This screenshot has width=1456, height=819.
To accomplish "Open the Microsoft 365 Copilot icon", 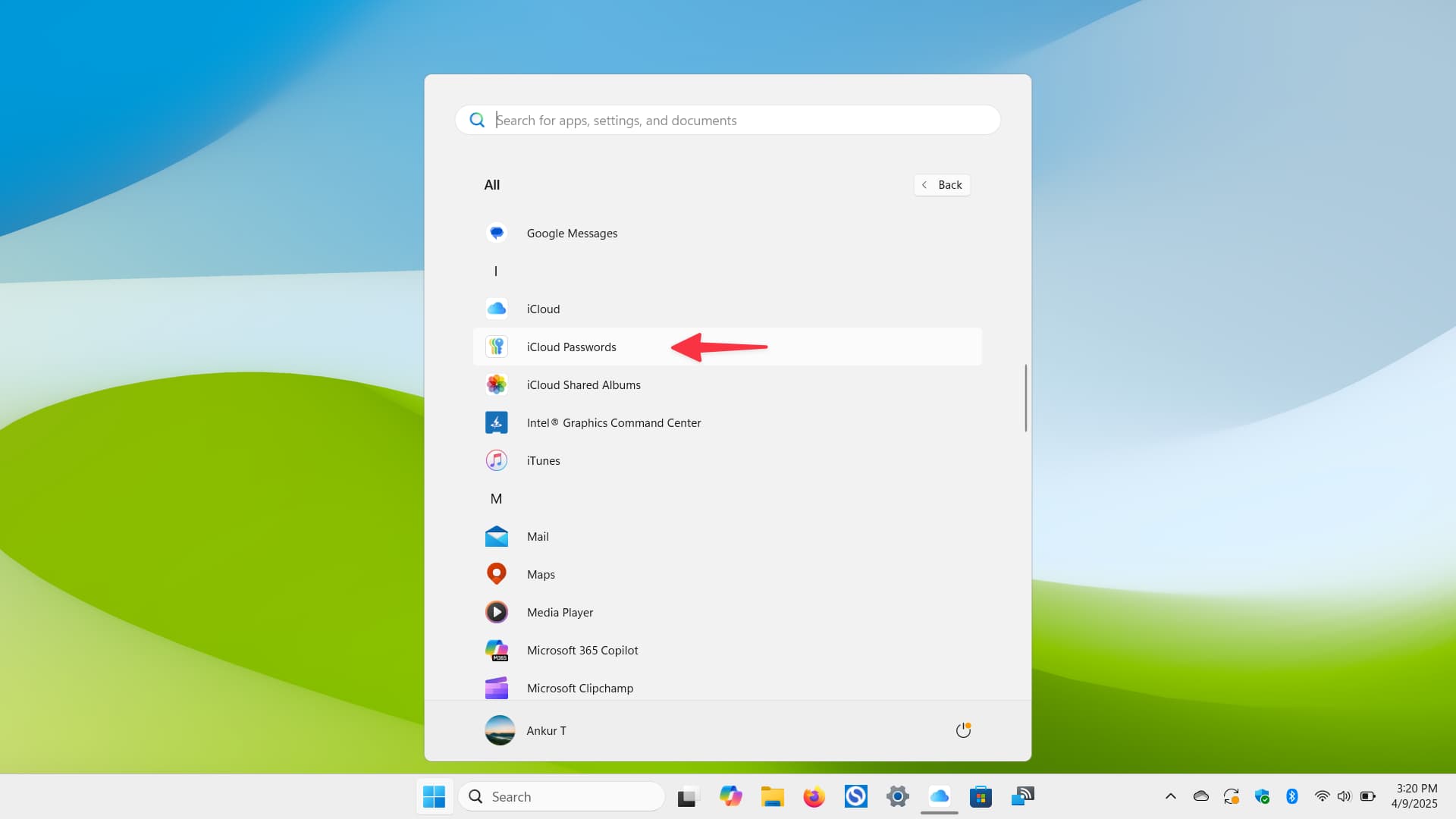I will (x=496, y=650).
